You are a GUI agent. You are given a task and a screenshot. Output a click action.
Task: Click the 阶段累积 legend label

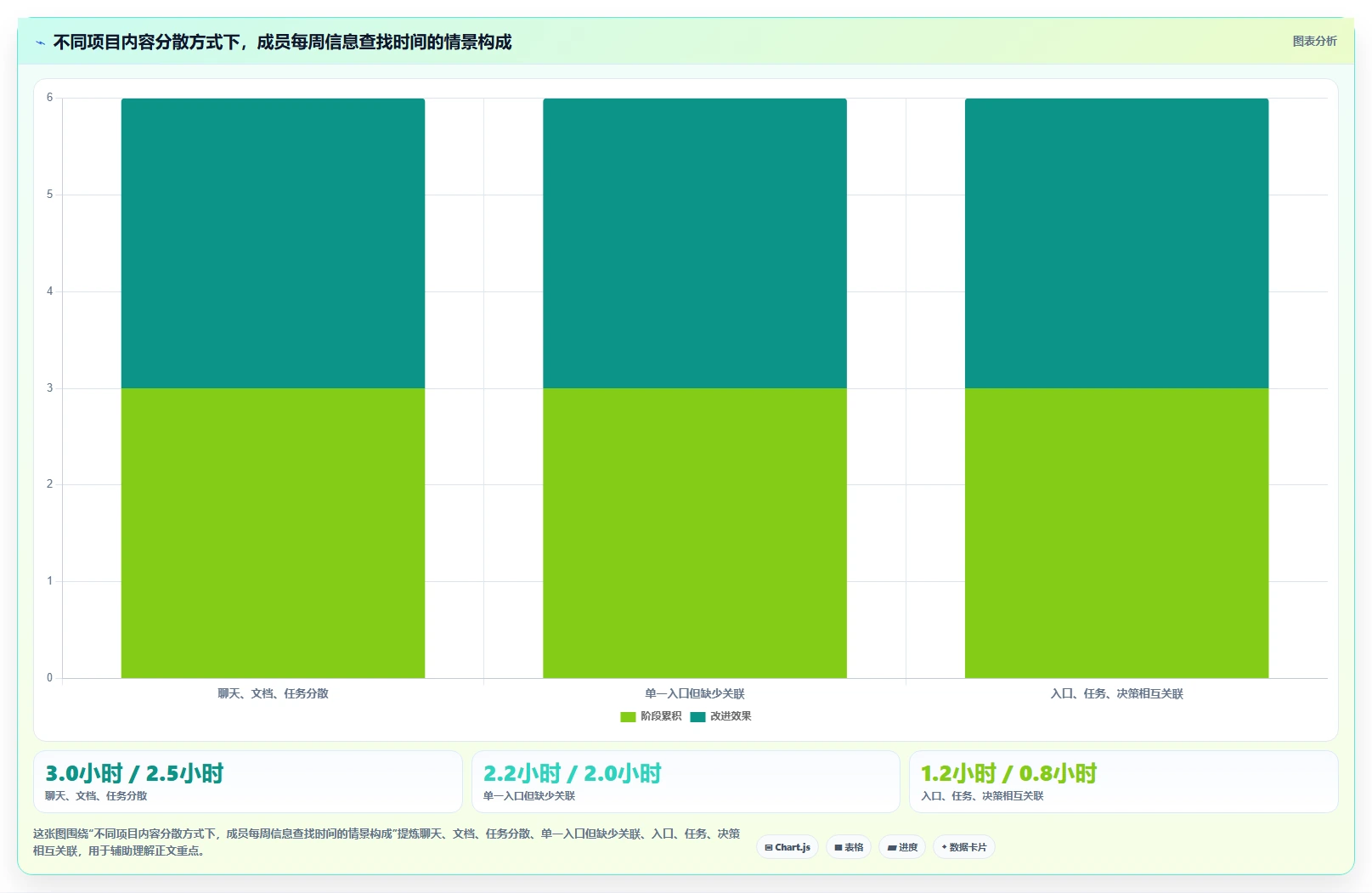click(x=661, y=716)
